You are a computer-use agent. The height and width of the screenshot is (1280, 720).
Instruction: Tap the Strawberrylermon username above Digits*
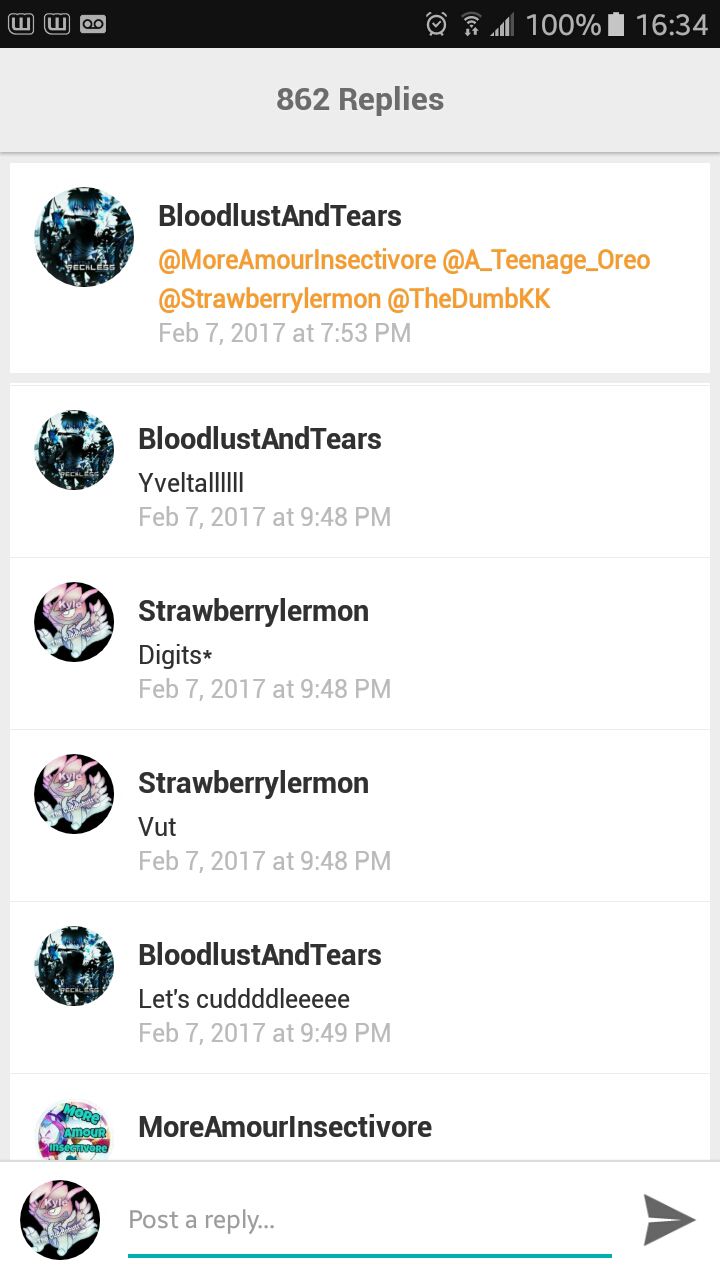click(x=253, y=611)
